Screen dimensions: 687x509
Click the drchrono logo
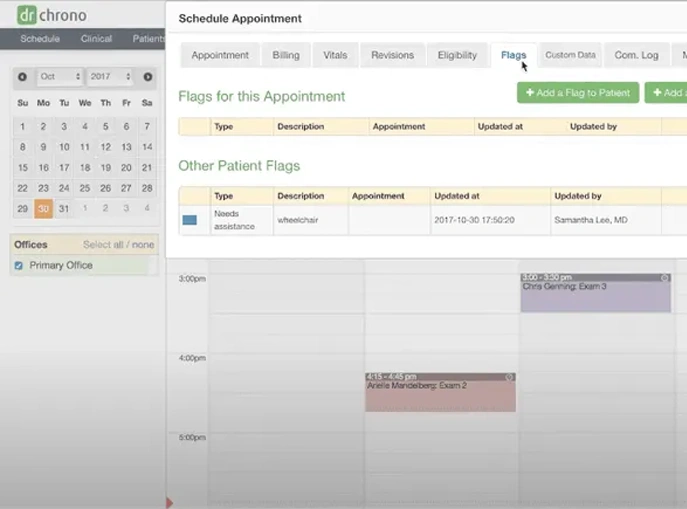52,15
